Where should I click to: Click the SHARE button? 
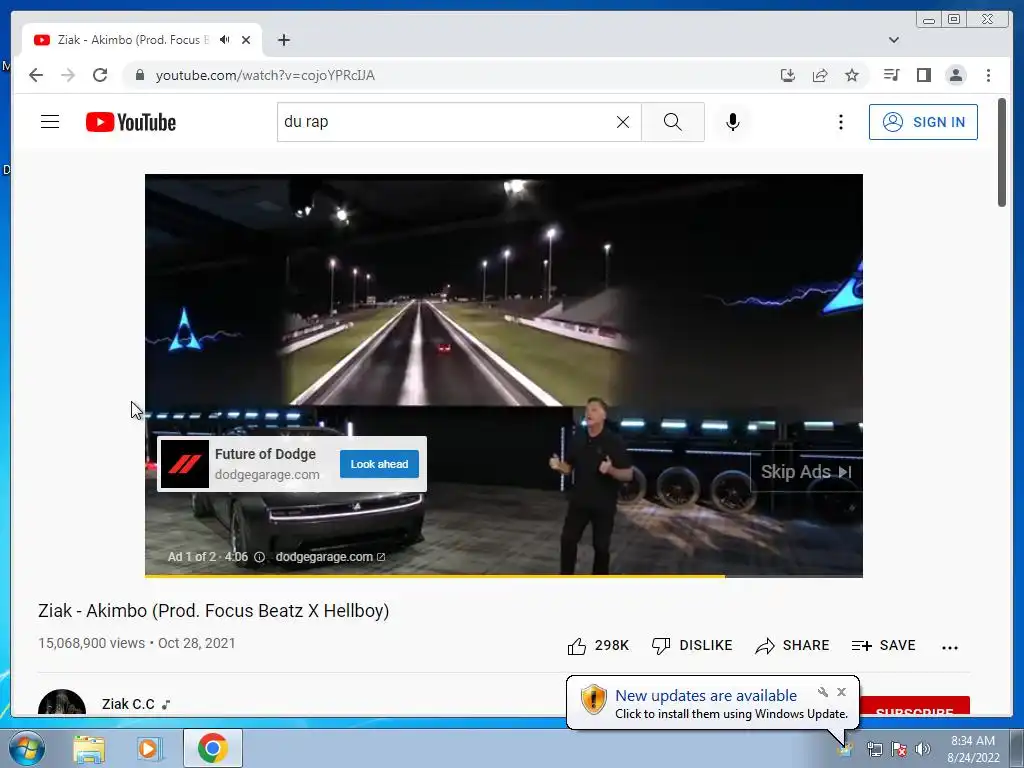tap(792, 646)
